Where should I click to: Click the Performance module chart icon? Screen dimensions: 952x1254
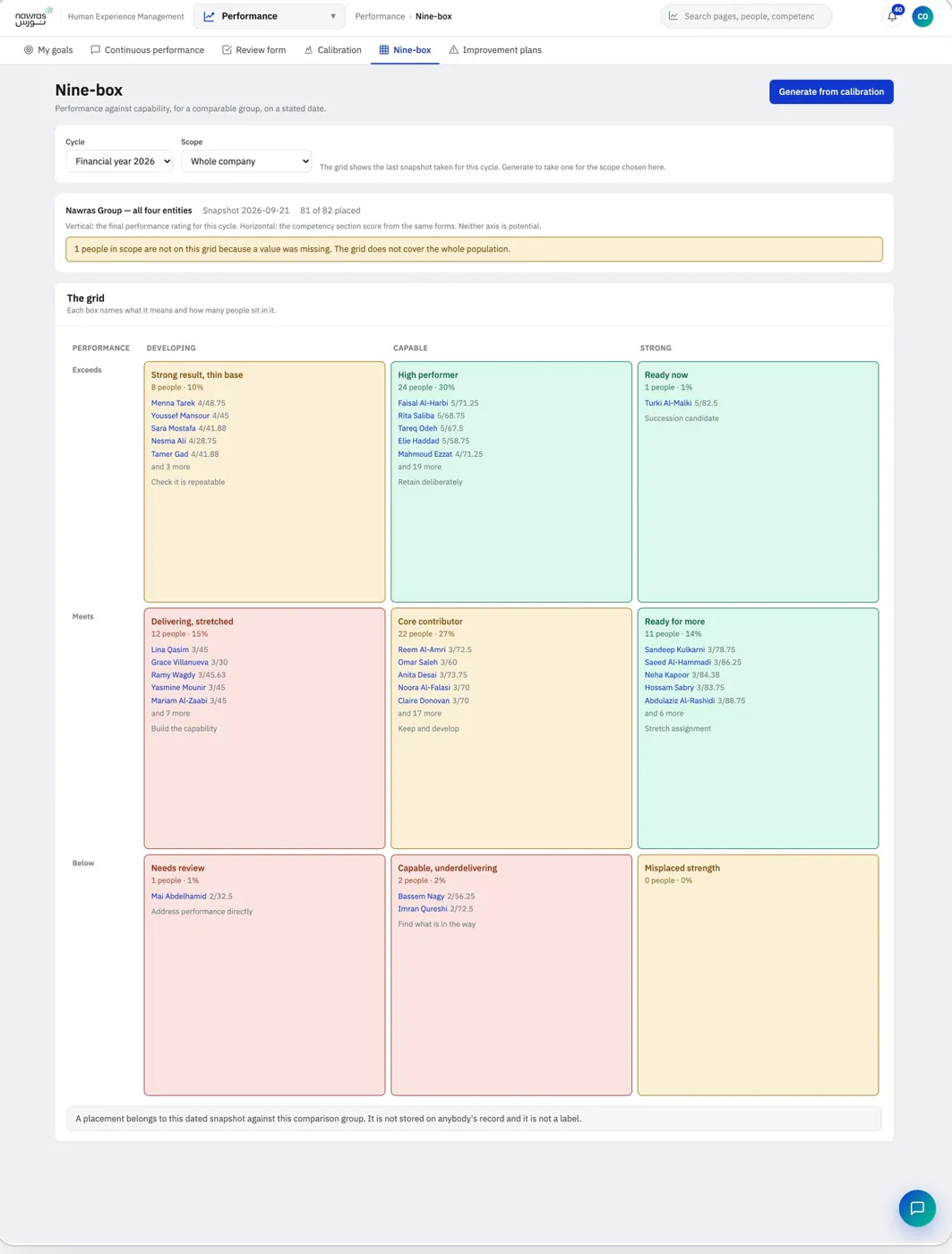(210, 16)
